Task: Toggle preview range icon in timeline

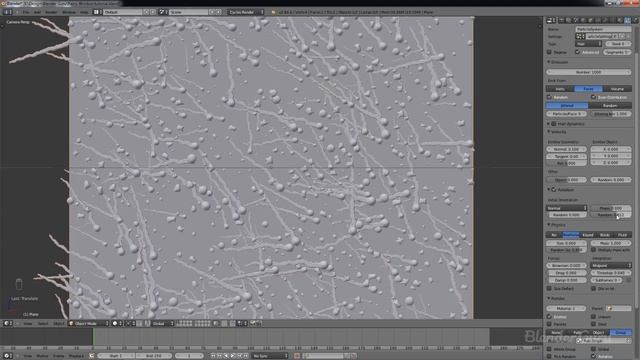Action: 91,356
